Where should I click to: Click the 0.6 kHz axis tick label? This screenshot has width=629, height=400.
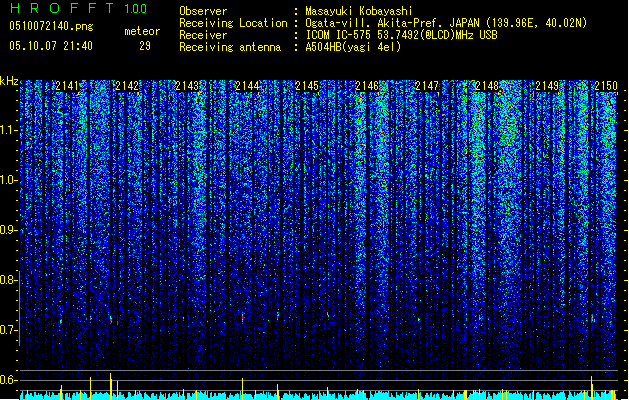pyautogui.click(x=9, y=380)
